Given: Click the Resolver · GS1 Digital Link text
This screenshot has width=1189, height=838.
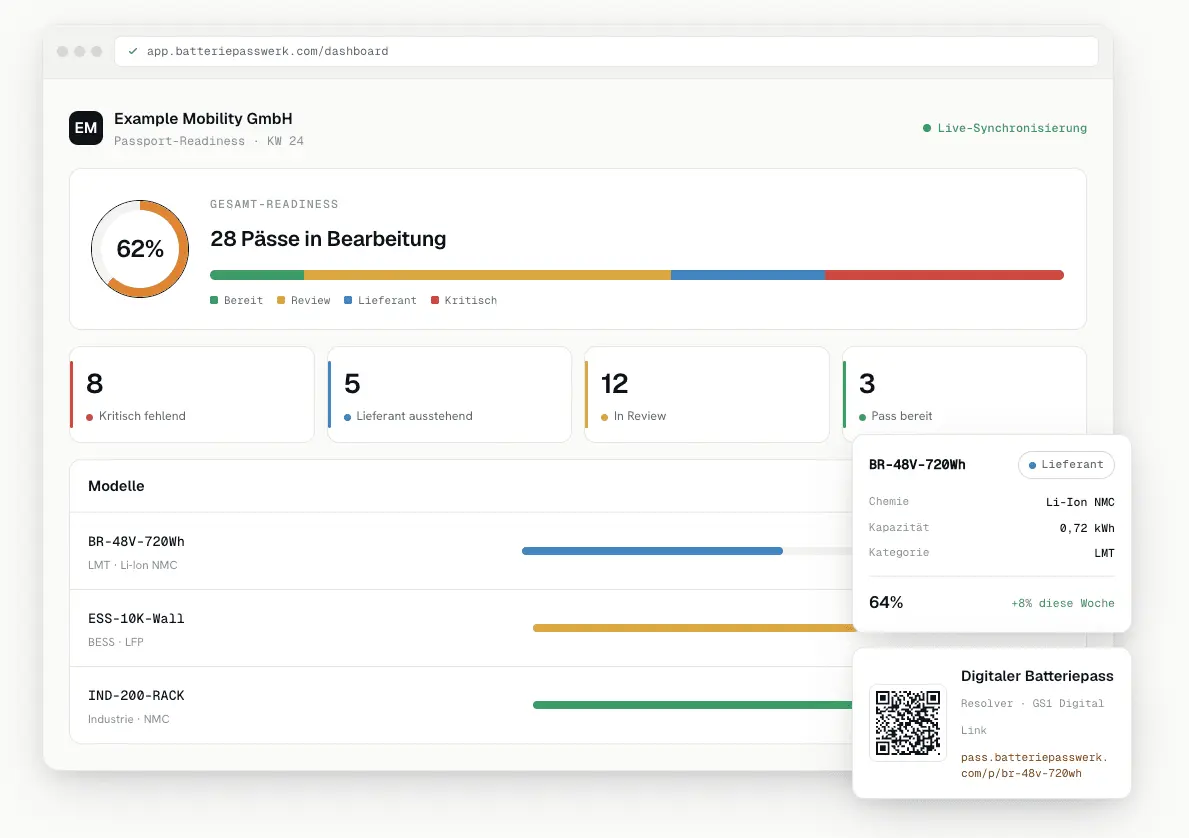Looking at the screenshot, I should tap(1032, 717).
